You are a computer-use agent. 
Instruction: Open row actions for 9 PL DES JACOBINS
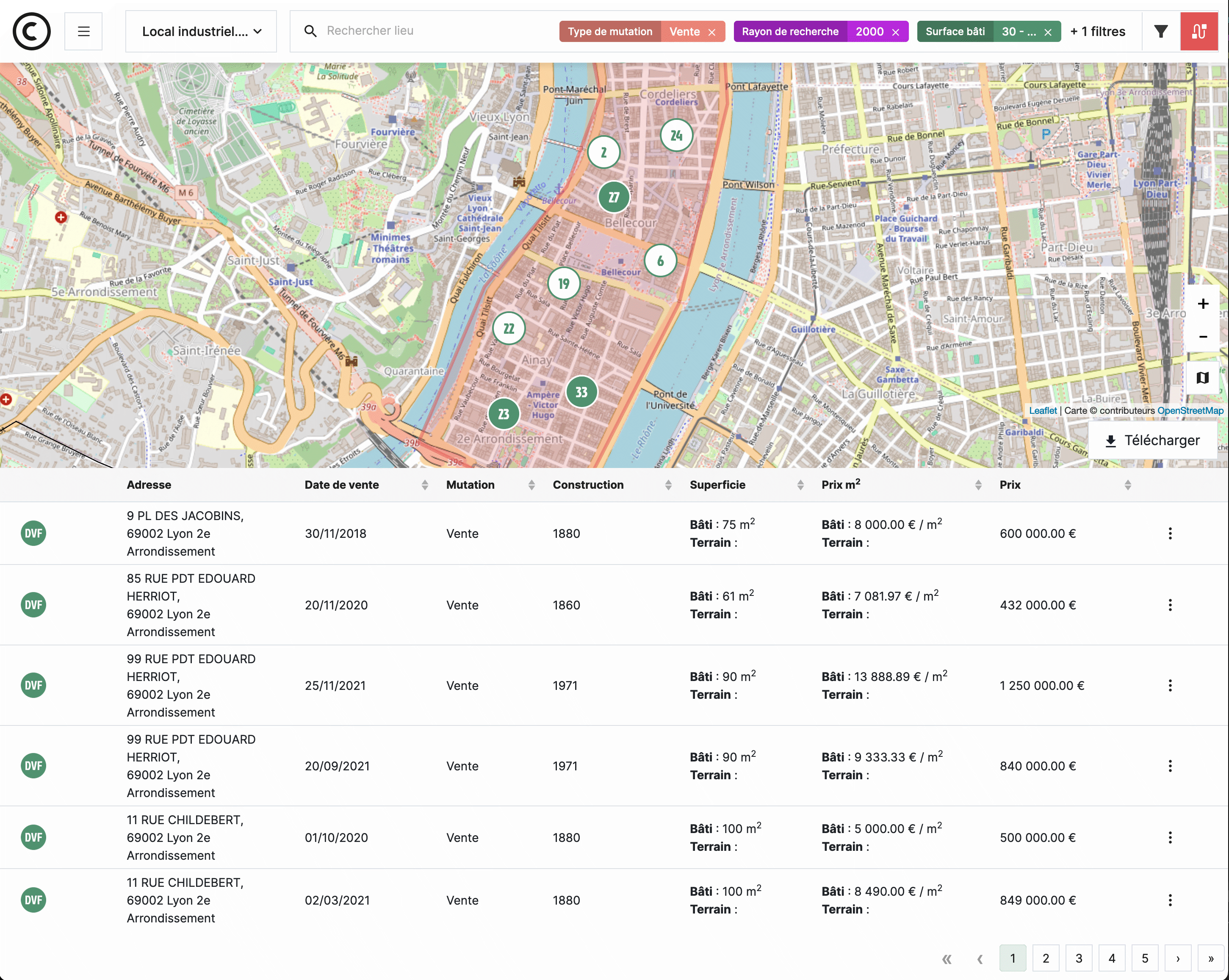pos(1170,534)
